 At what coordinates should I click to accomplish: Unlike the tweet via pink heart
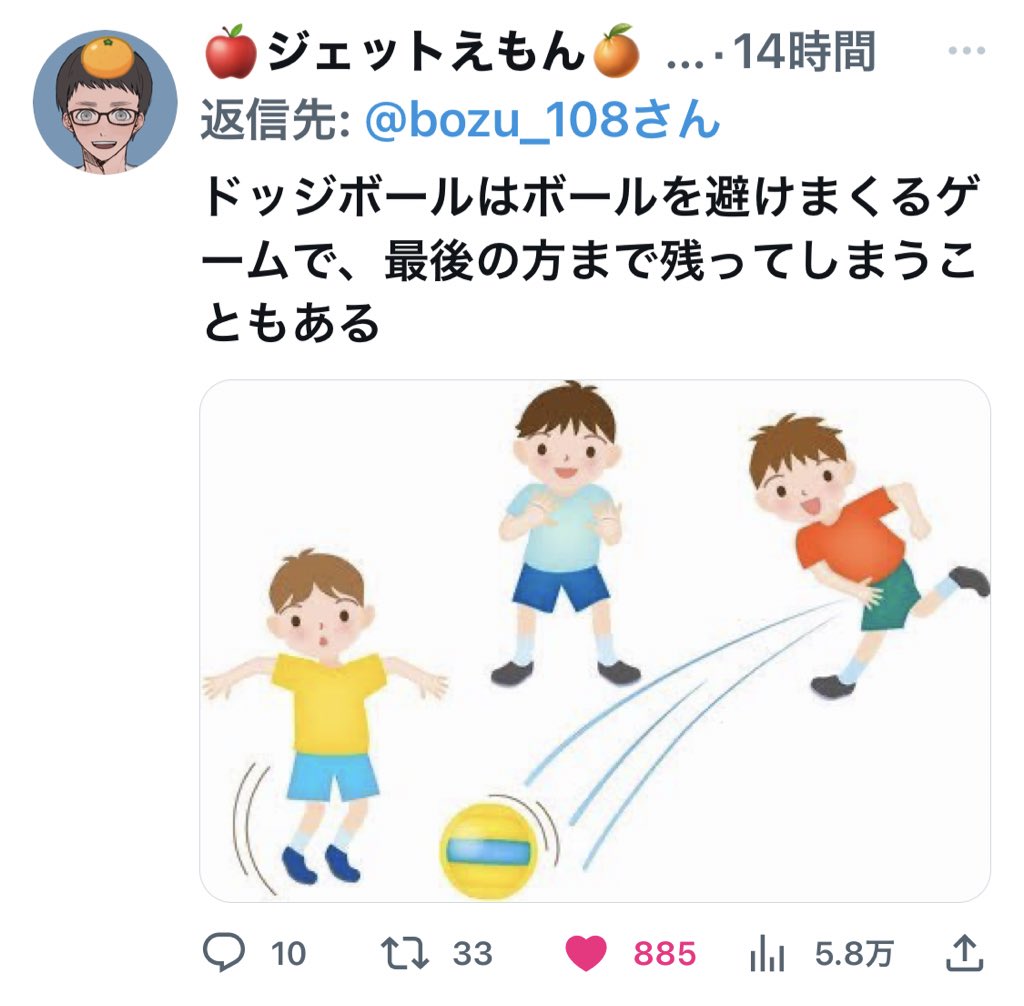tap(586, 953)
